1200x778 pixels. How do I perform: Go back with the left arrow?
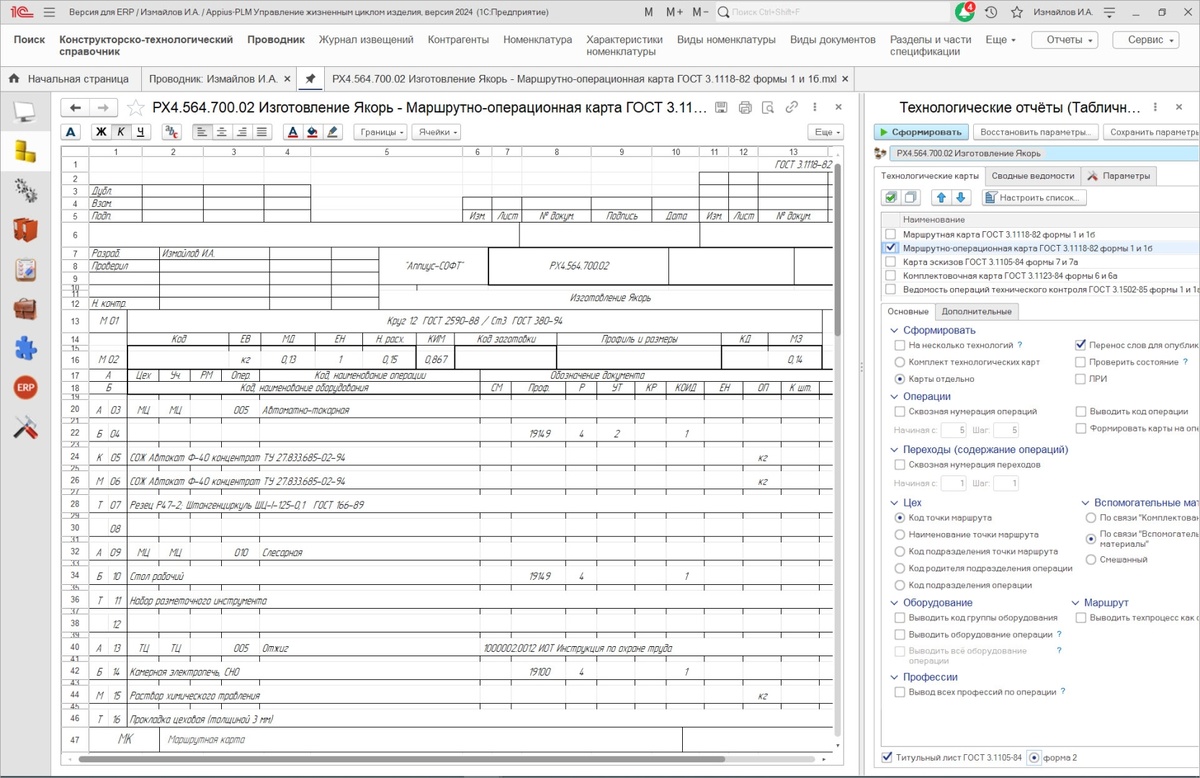click(x=76, y=107)
